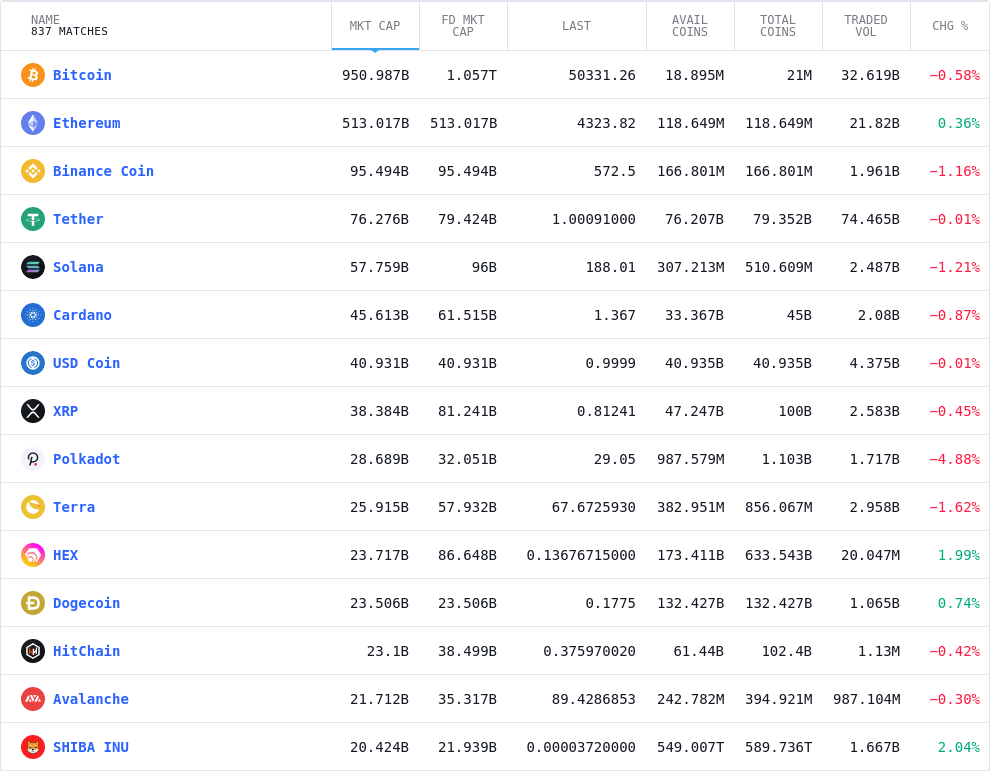Select the Cardano logo icon
Screen dimensions: 990x771
[33, 315]
